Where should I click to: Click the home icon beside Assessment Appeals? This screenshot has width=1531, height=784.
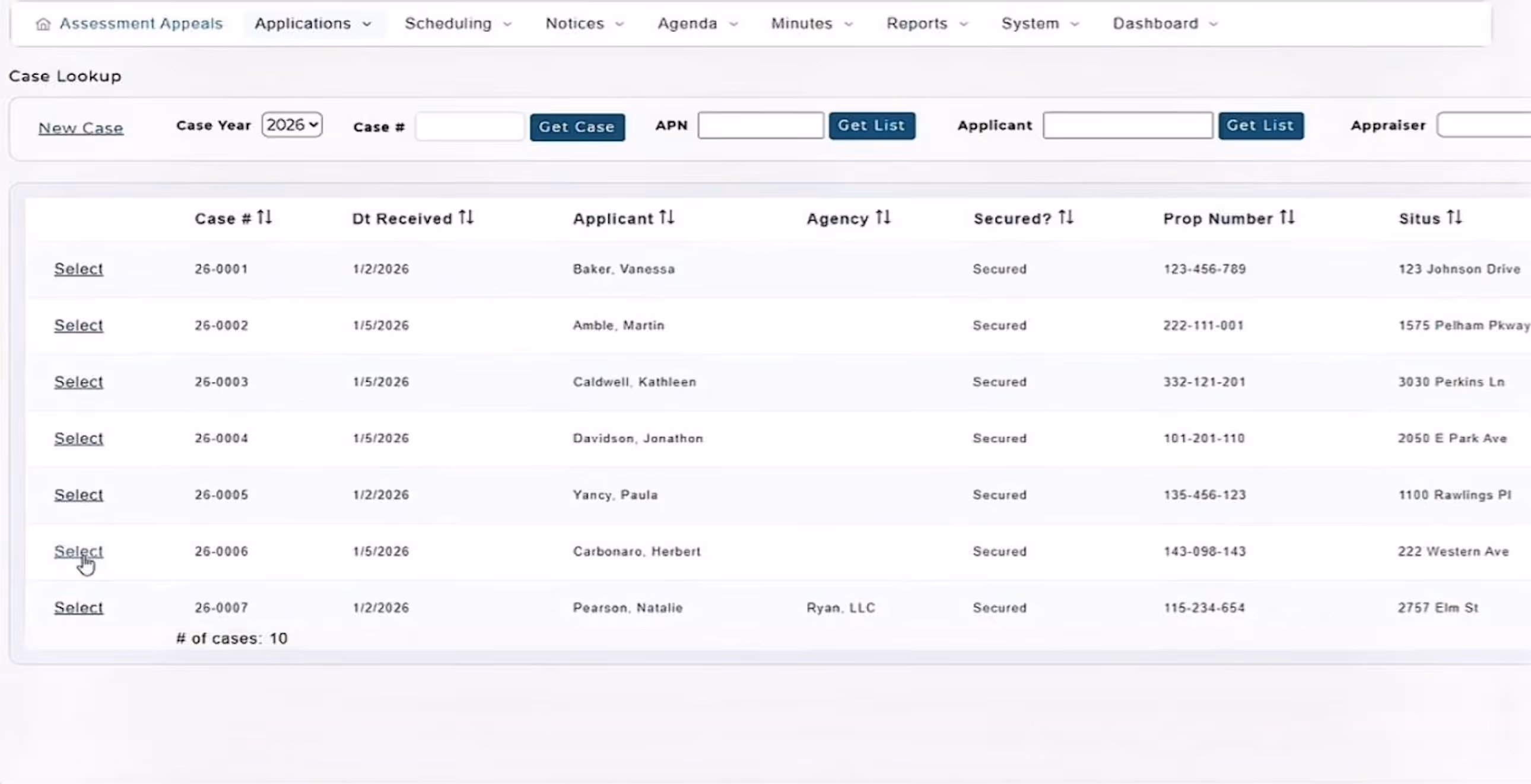(x=43, y=24)
